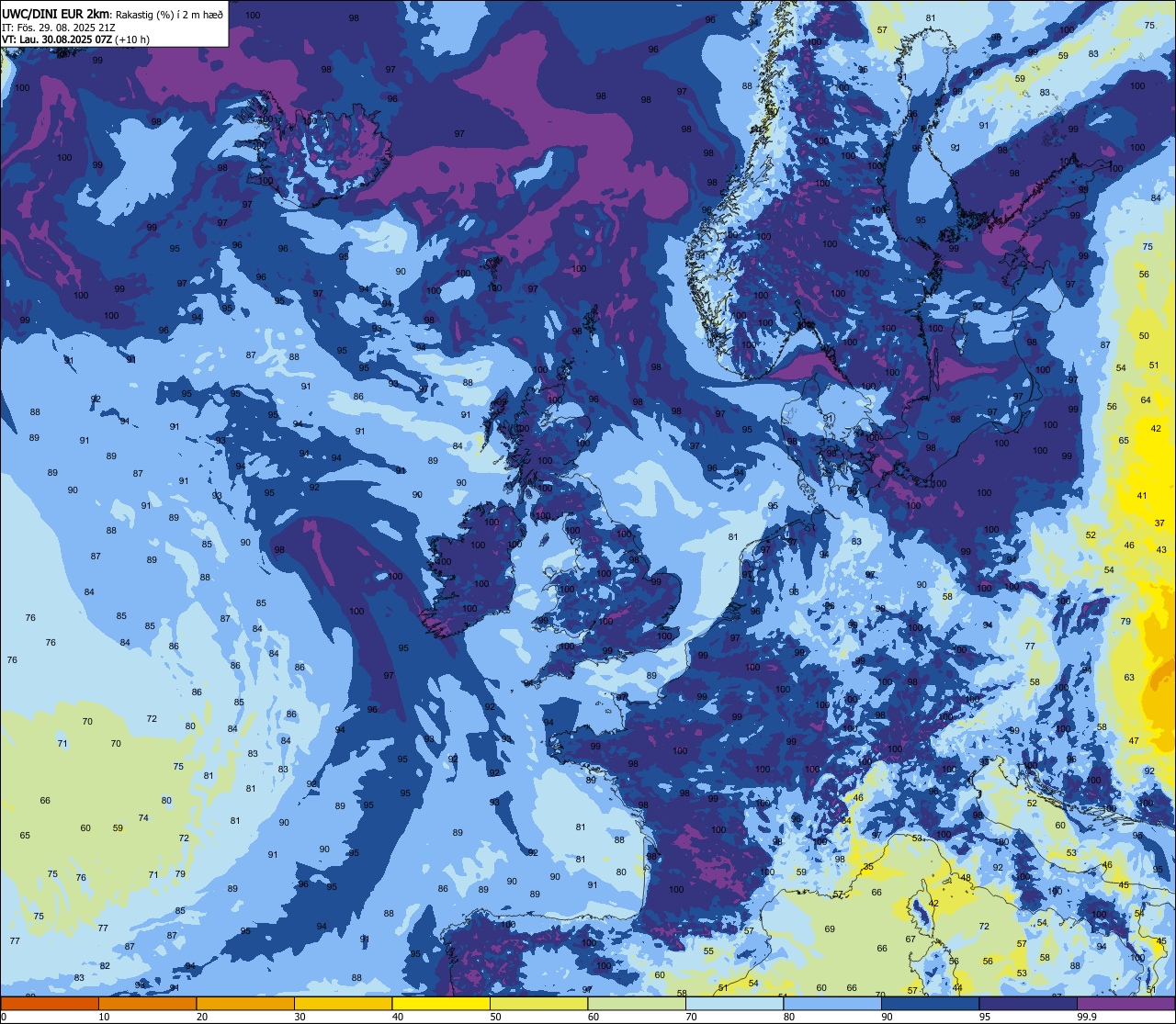Click the purple above-99.9 legend swatch
This screenshot has height=1024, width=1176.
(x=1126, y=1004)
